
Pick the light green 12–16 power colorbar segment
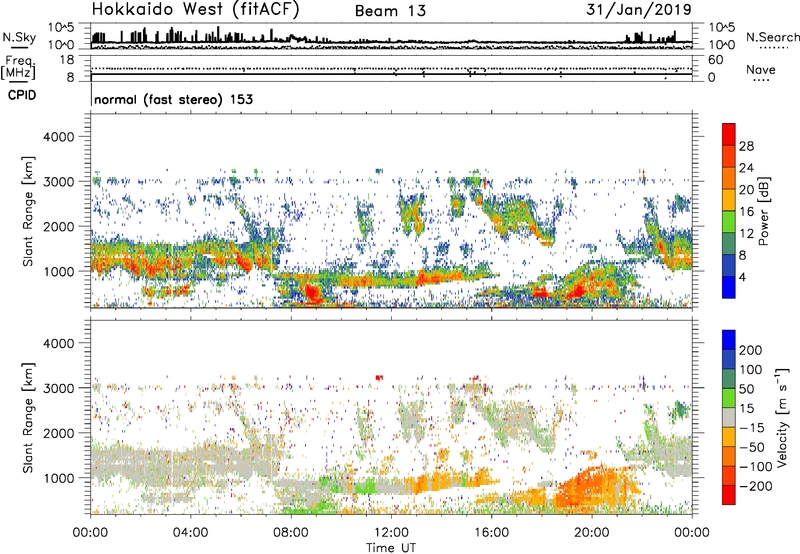(x=729, y=221)
